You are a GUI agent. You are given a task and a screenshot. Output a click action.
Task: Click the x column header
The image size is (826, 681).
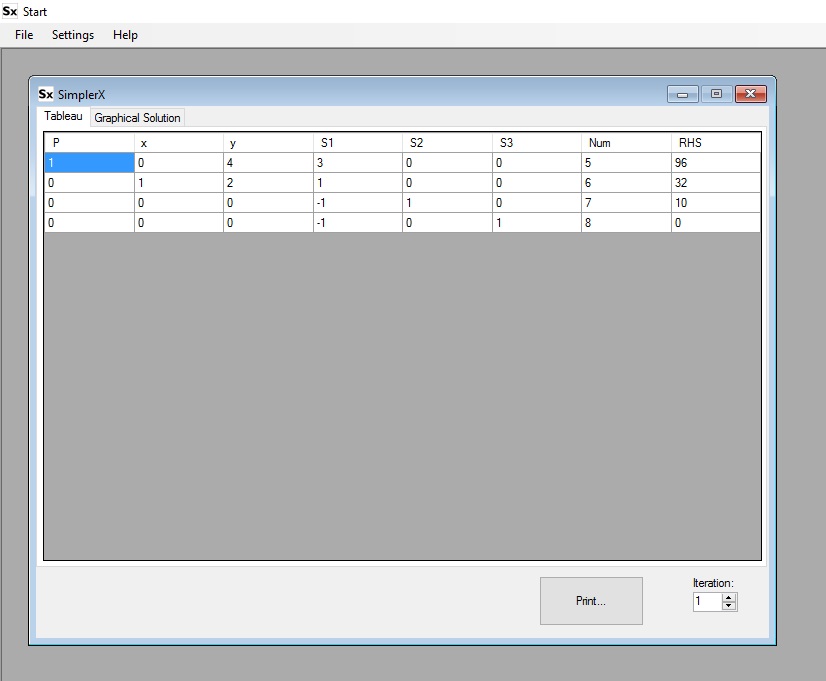point(179,143)
